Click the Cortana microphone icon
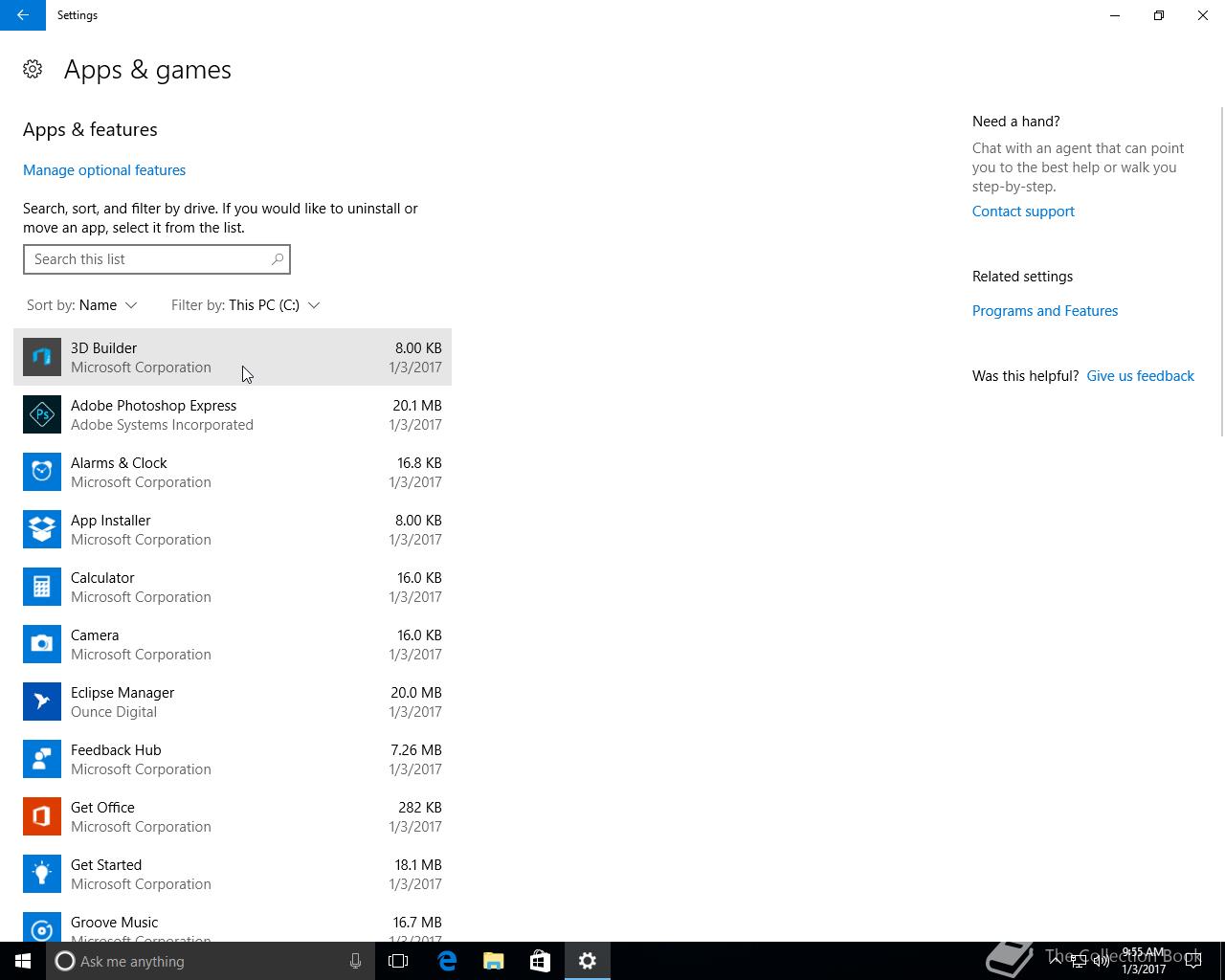The image size is (1225, 980). click(x=355, y=961)
